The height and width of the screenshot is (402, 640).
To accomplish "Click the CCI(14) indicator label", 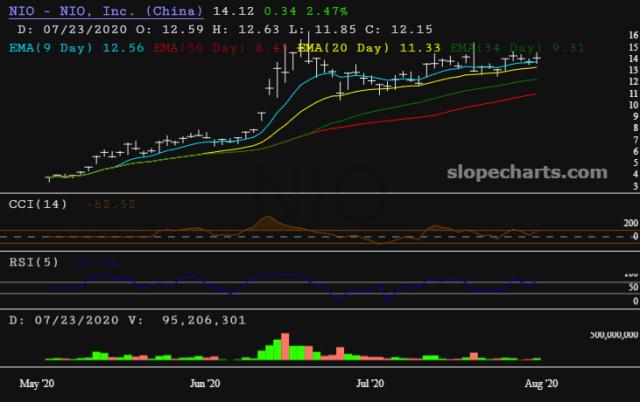I will click(x=39, y=205).
